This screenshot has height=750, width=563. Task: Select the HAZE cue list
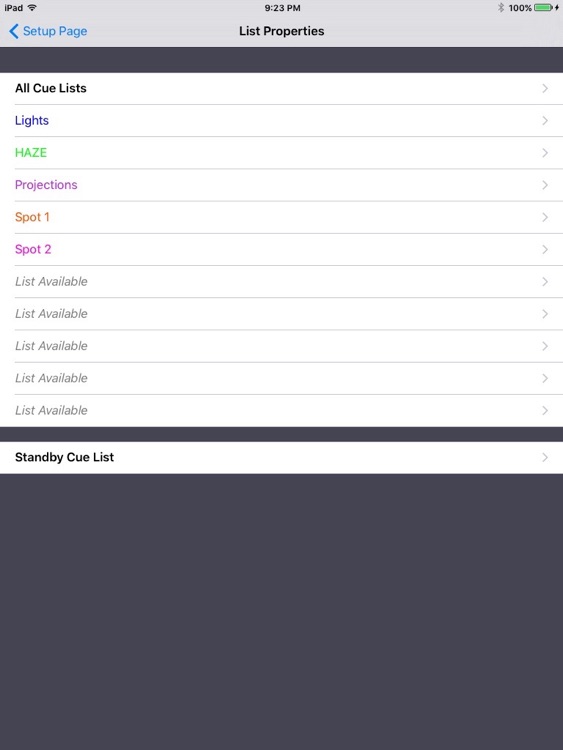[x=281, y=153]
